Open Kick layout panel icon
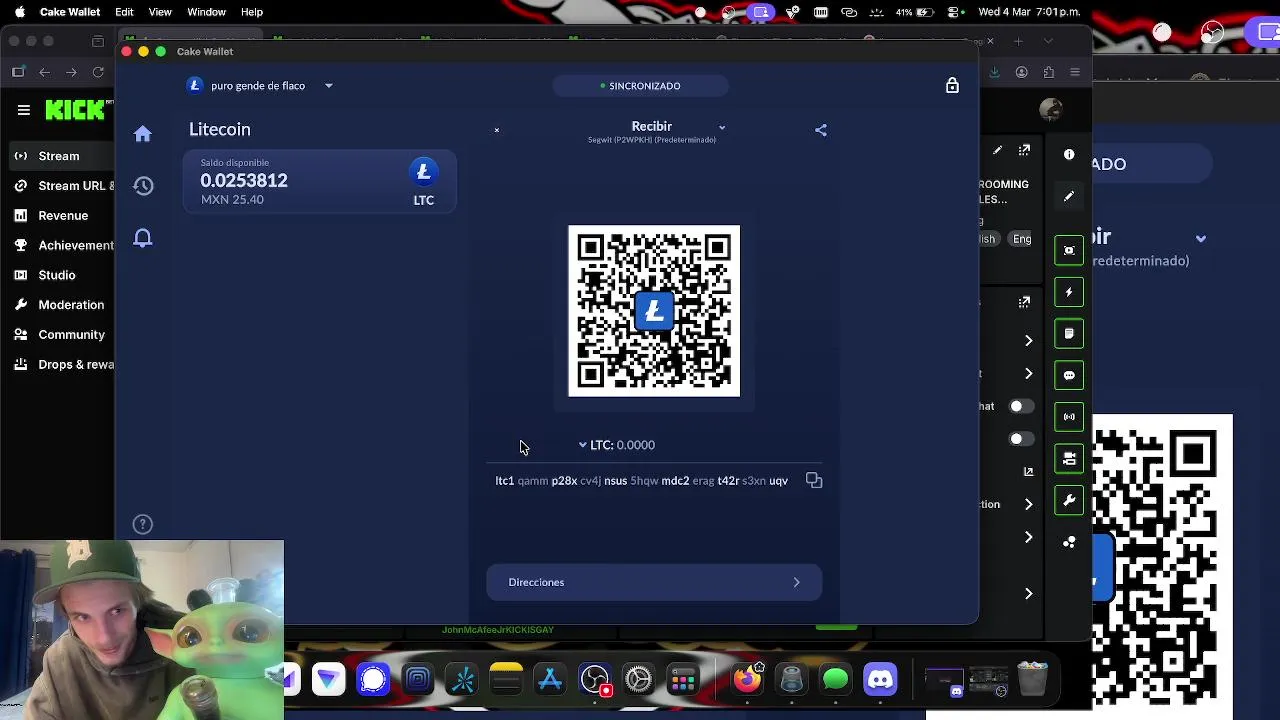The image size is (1280, 720). 1069,458
